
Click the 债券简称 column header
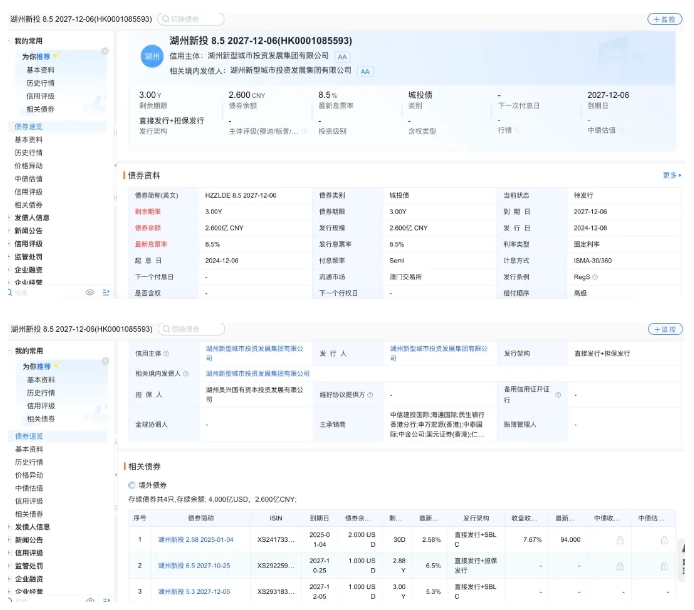[201, 518]
